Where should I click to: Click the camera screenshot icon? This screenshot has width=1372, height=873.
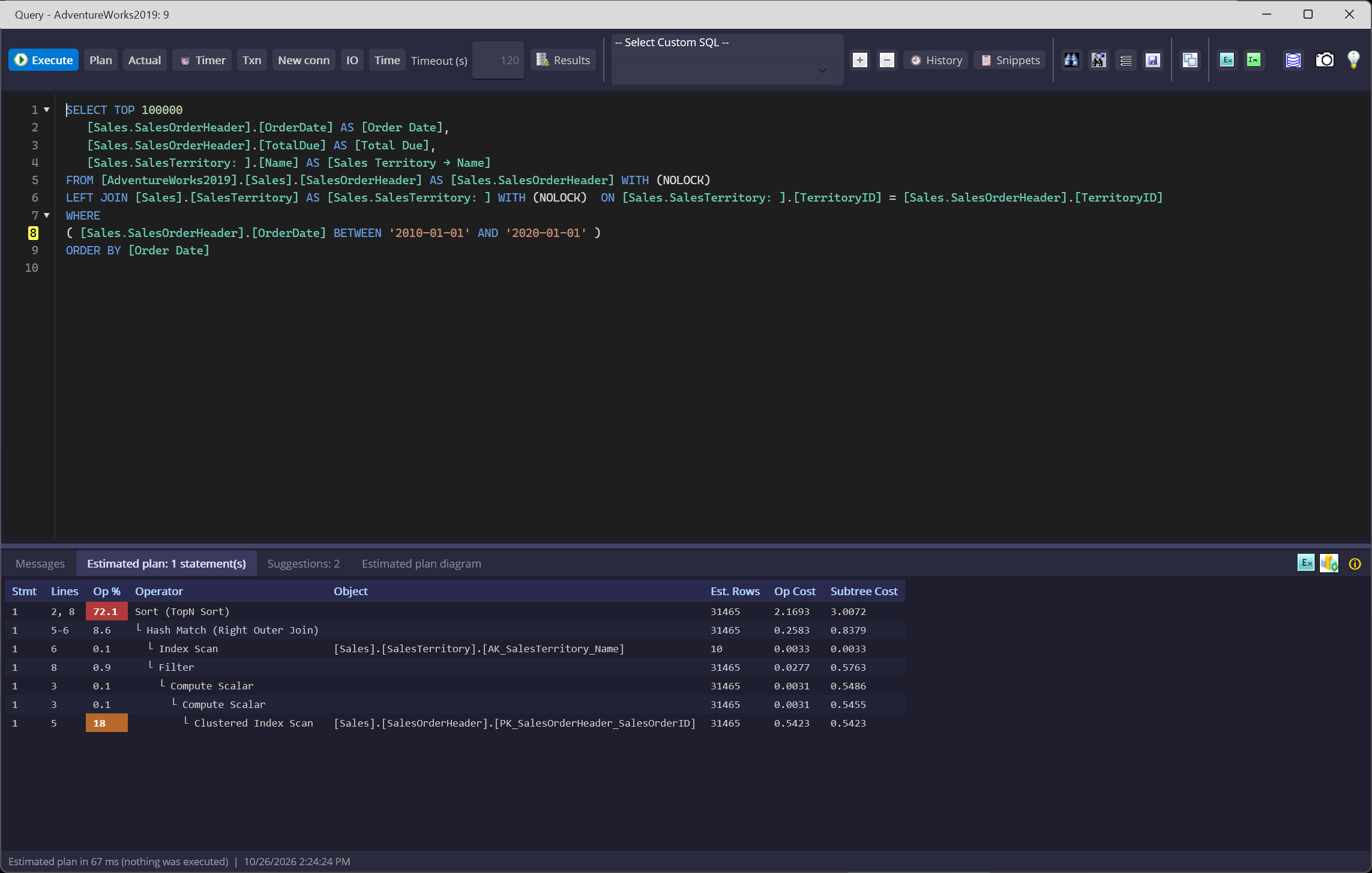pos(1325,60)
